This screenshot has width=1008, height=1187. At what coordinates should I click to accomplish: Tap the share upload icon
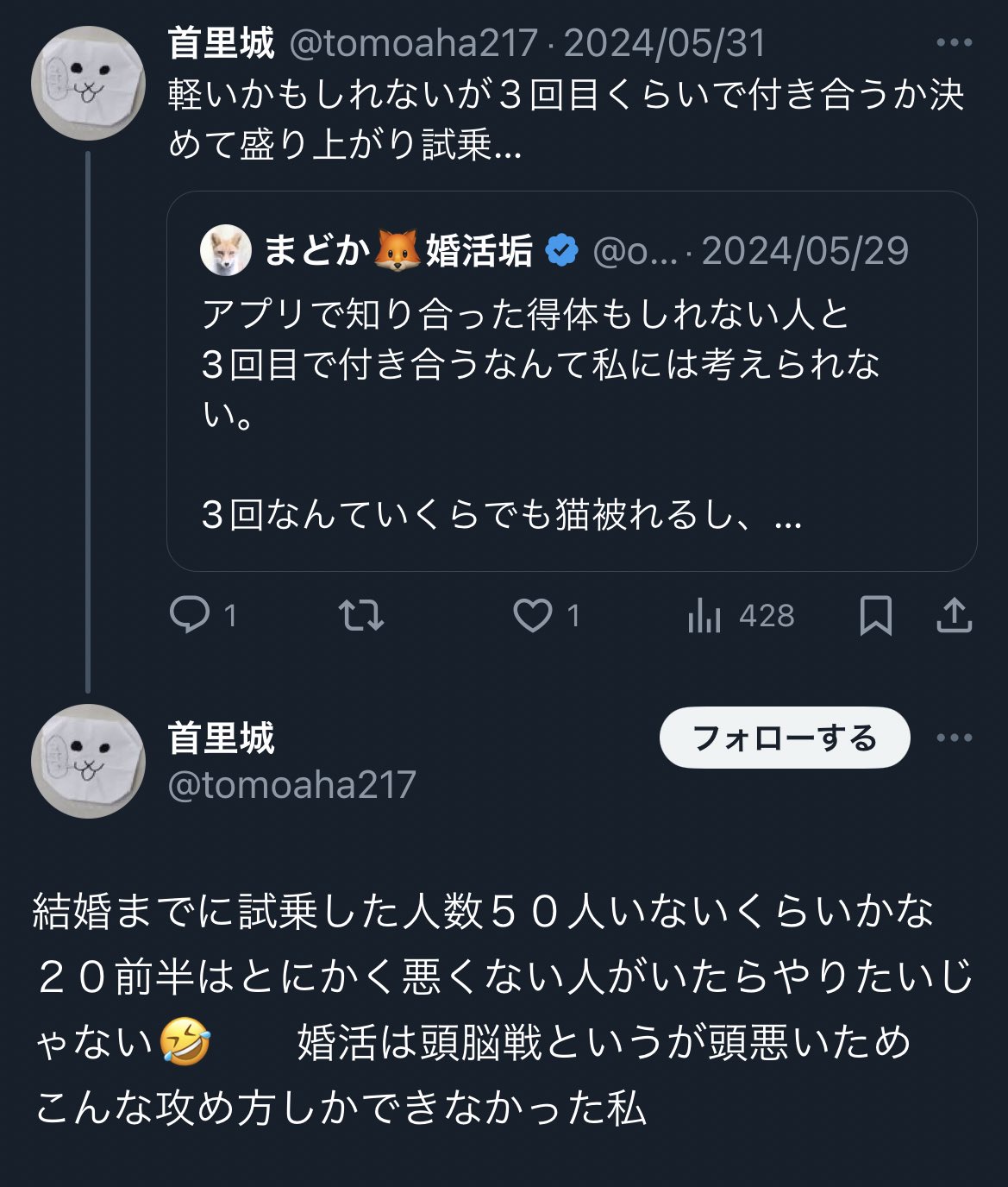click(x=954, y=616)
